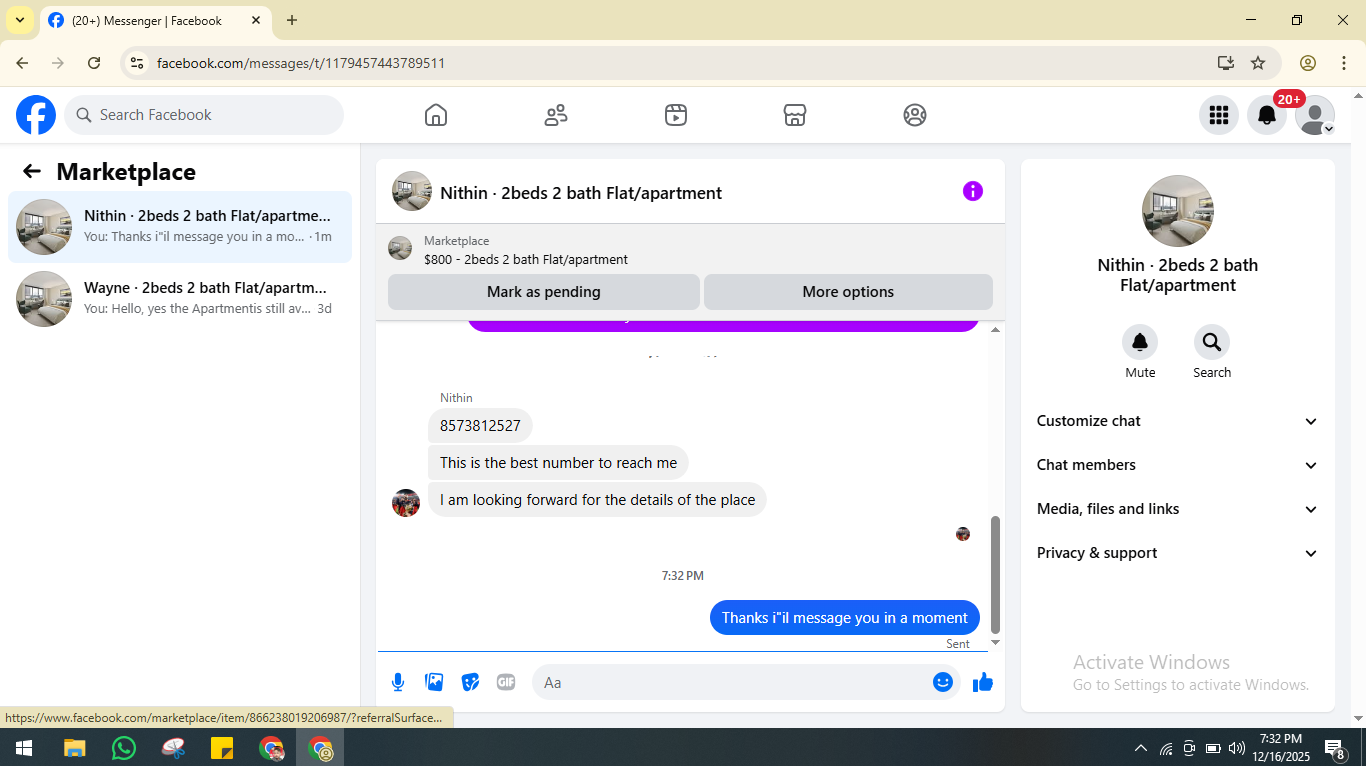The height and width of the screenshot is (766, 1366).
Task: Click the Search Facebook input field
Action: point(204,115)
